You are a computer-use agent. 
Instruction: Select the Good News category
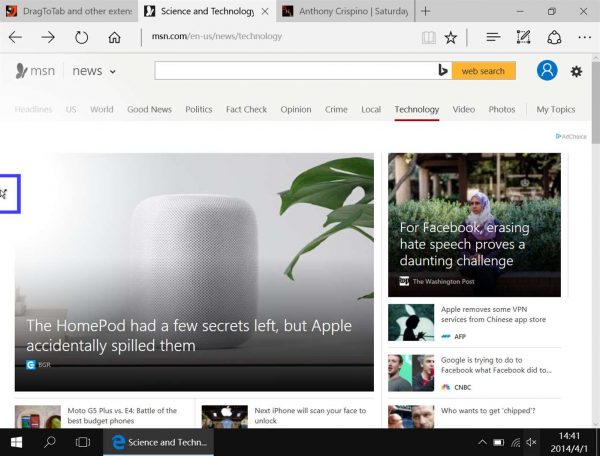[149, 109]
